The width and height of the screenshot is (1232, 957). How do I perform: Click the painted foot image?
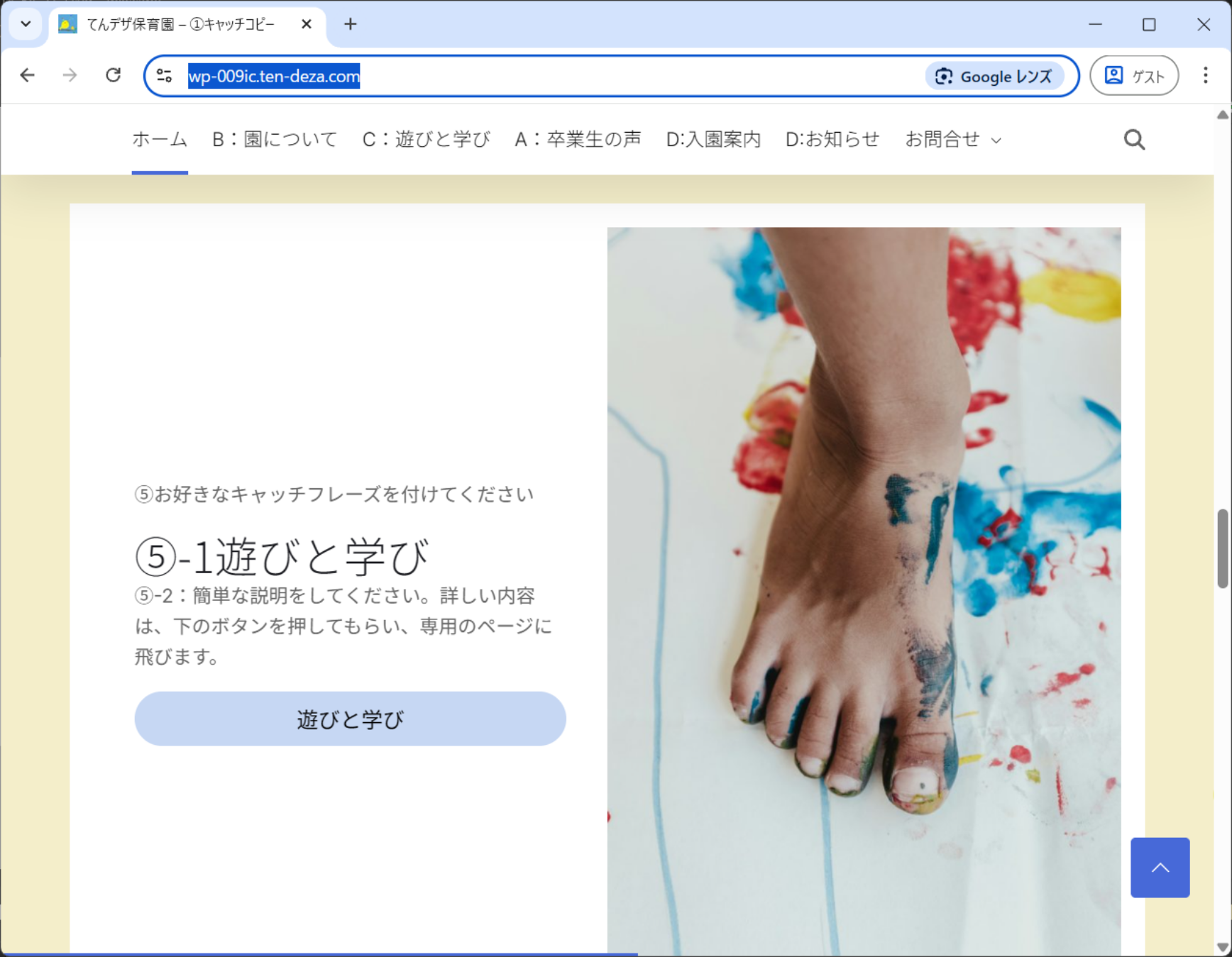pyautogui.click(x=863, y=568)
